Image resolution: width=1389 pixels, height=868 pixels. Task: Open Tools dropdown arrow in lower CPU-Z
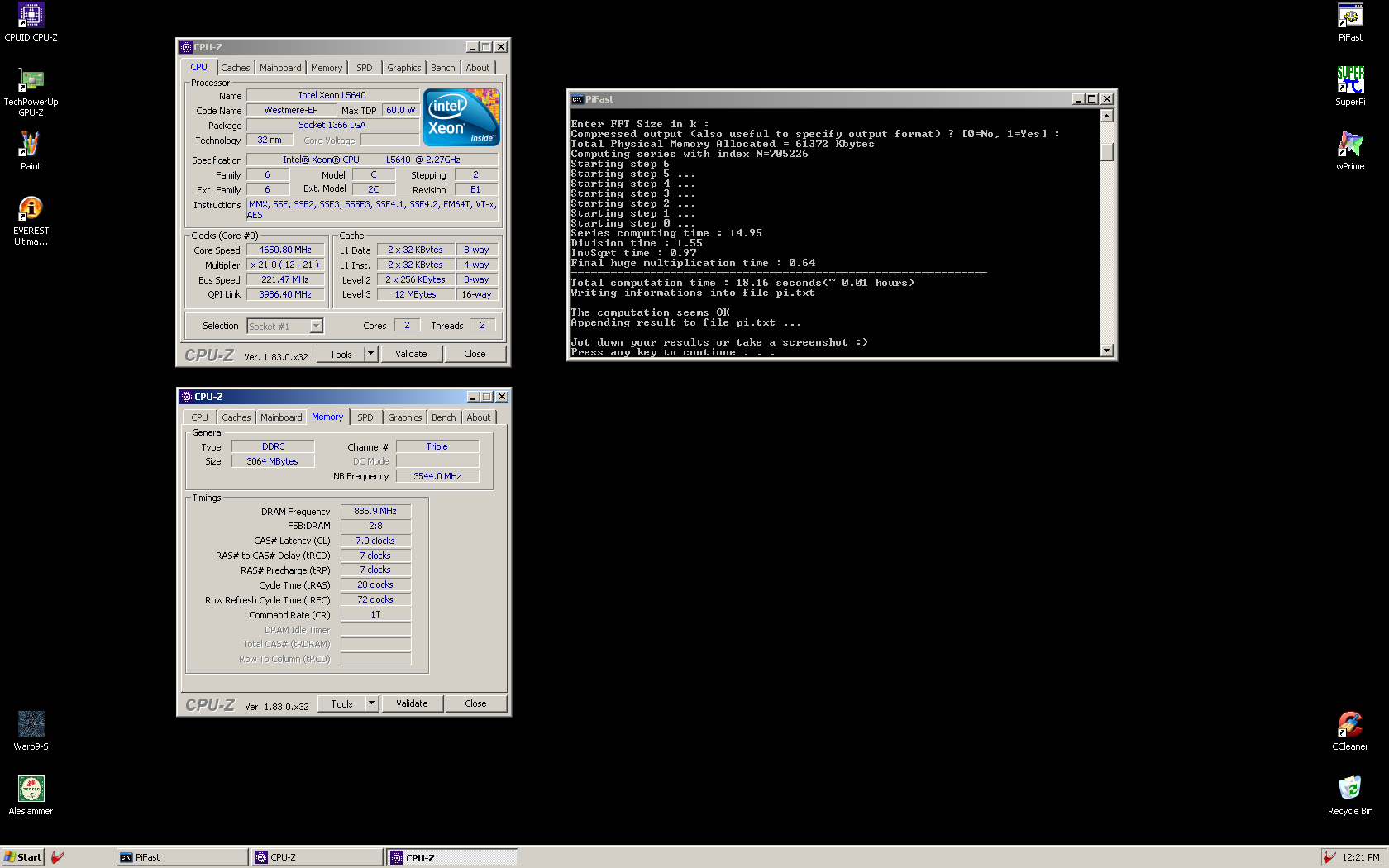pyautogui.click(x=372, y=703)
